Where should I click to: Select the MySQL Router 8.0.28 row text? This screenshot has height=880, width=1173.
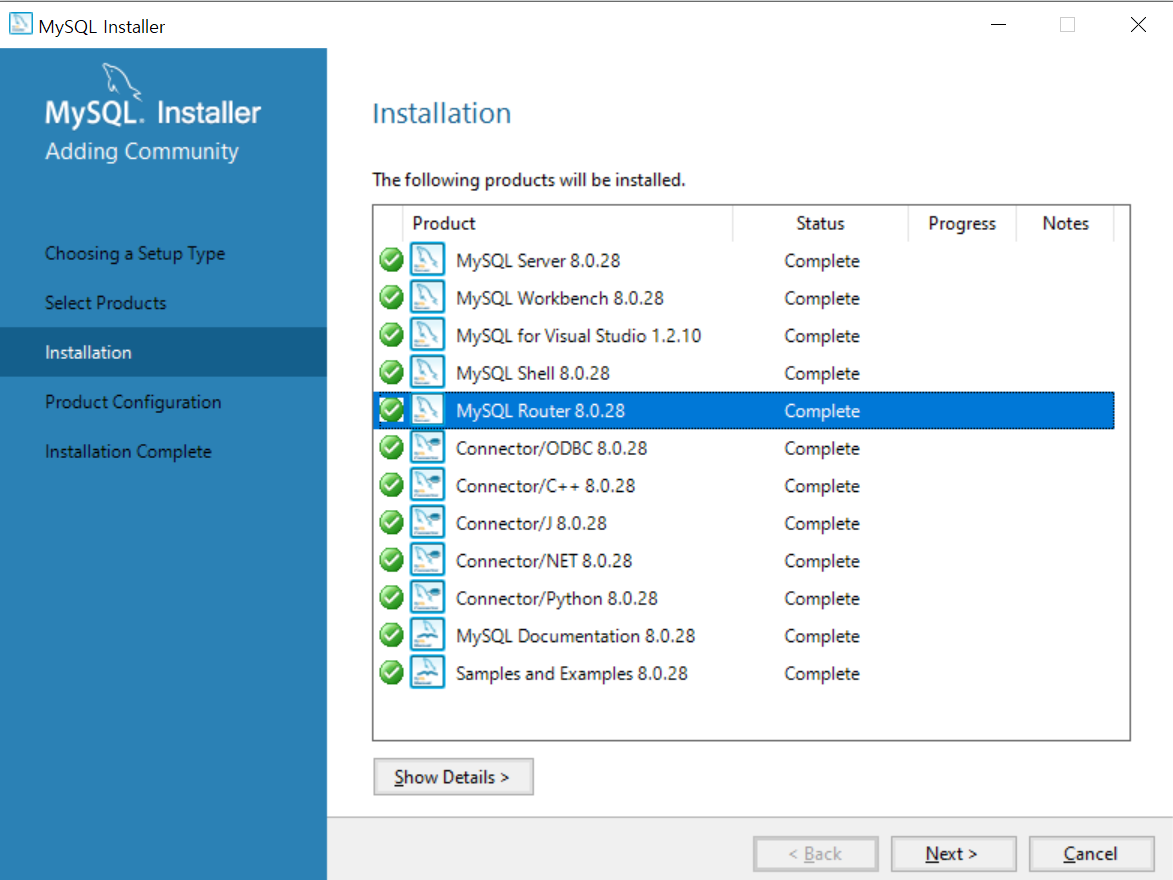[540, 410]
